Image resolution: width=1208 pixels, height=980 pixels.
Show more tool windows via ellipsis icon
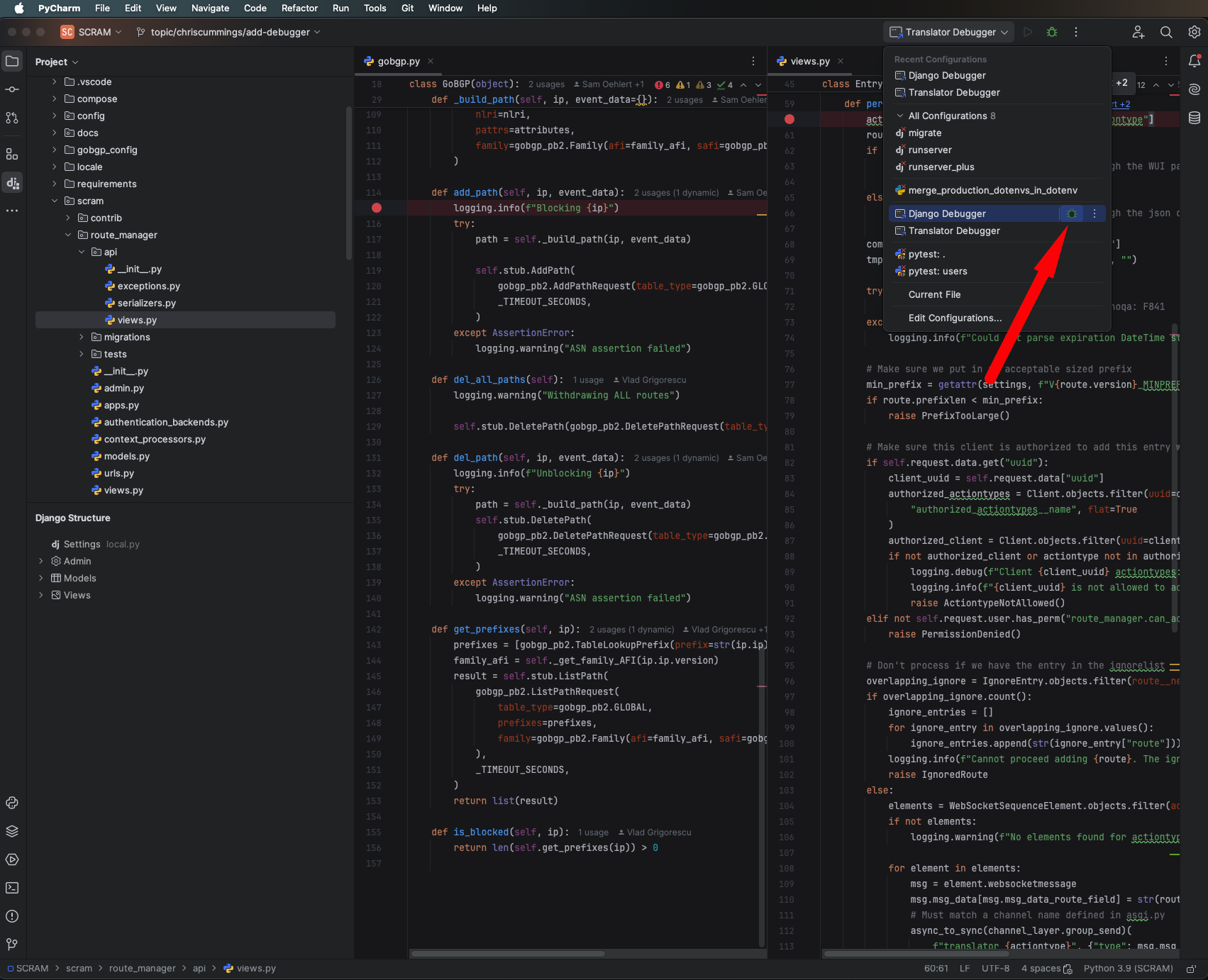pos(13,211)
